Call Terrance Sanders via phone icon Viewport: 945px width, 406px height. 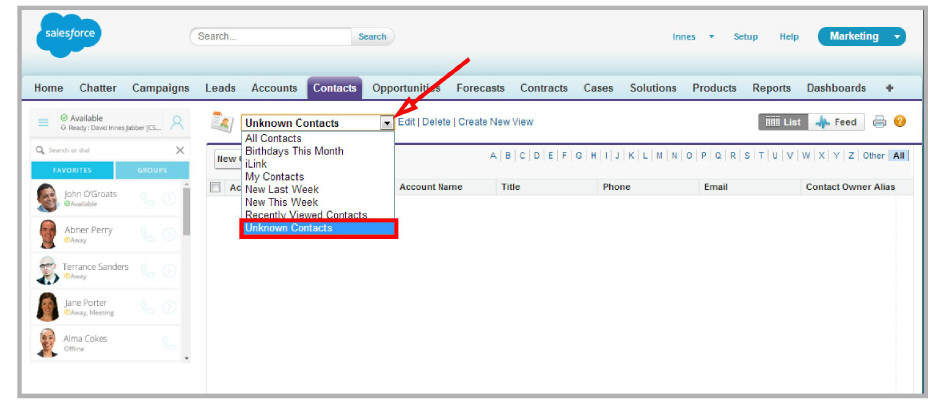pos(148,270)
